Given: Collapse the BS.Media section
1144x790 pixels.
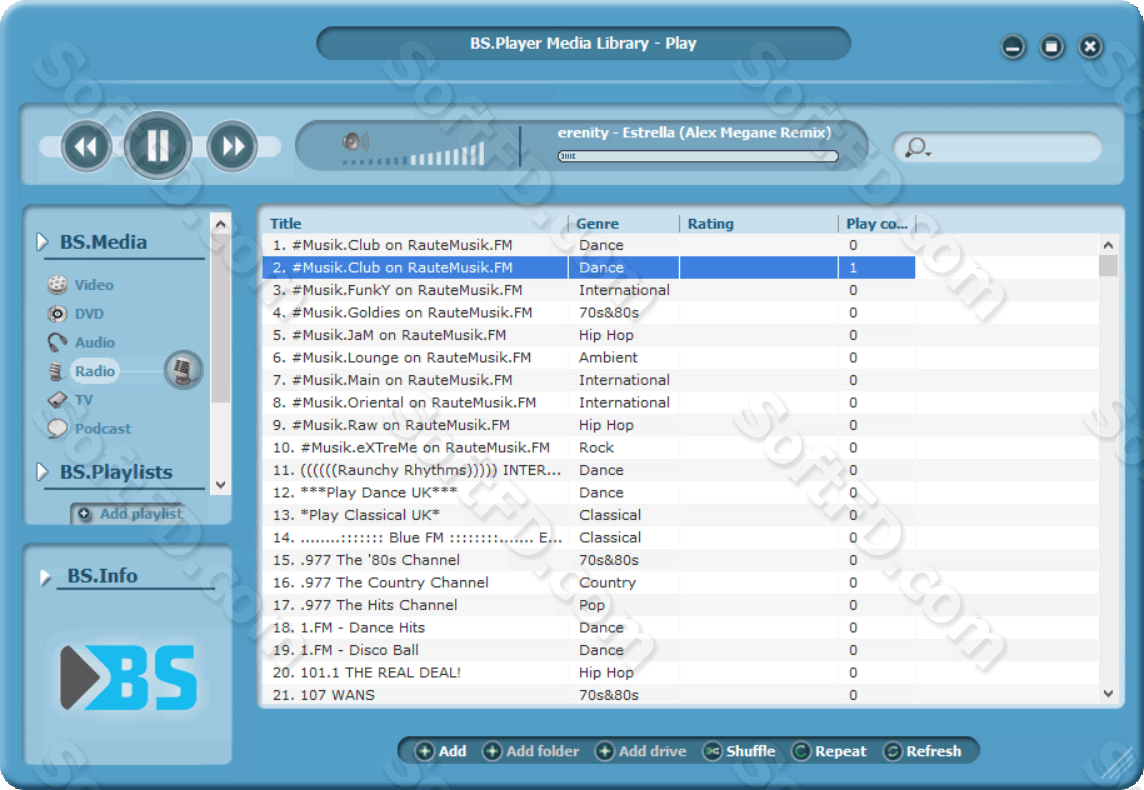Looking at the screenshot, I should pyautogui.click(x=42, y=242).
